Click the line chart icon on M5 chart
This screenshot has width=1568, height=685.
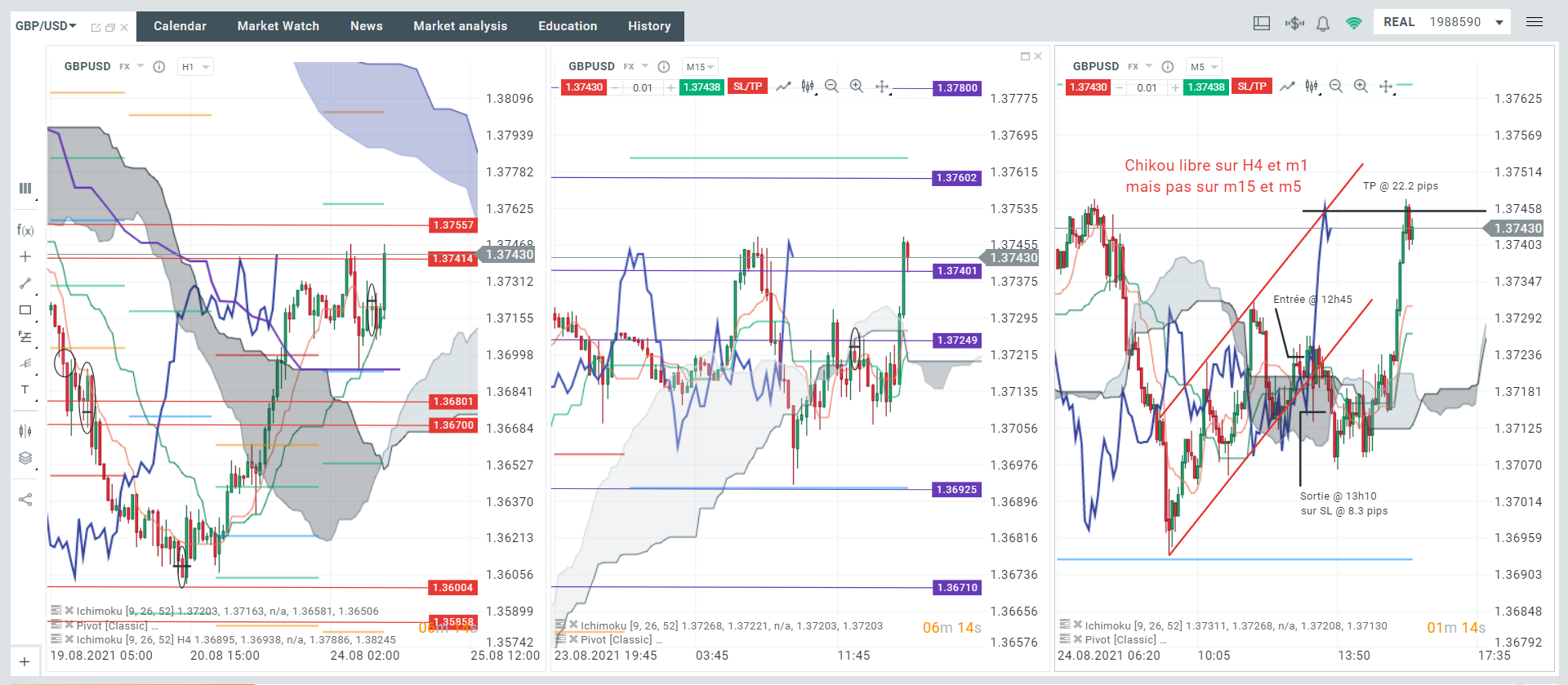tap(1287, 86)
